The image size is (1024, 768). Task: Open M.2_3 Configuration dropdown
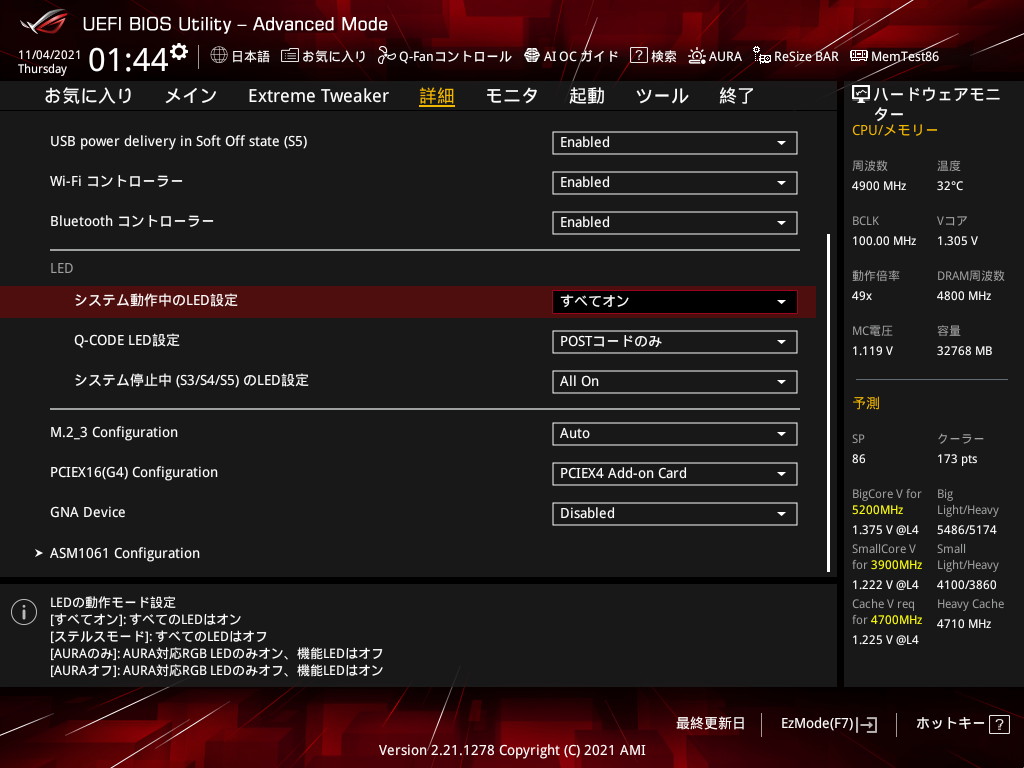(x=675, y=434)
